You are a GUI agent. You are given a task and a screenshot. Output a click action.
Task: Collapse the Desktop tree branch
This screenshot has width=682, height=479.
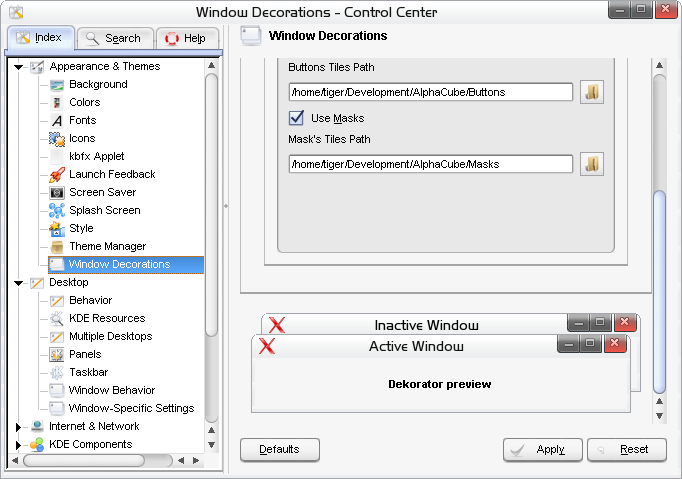click(18, 283)
